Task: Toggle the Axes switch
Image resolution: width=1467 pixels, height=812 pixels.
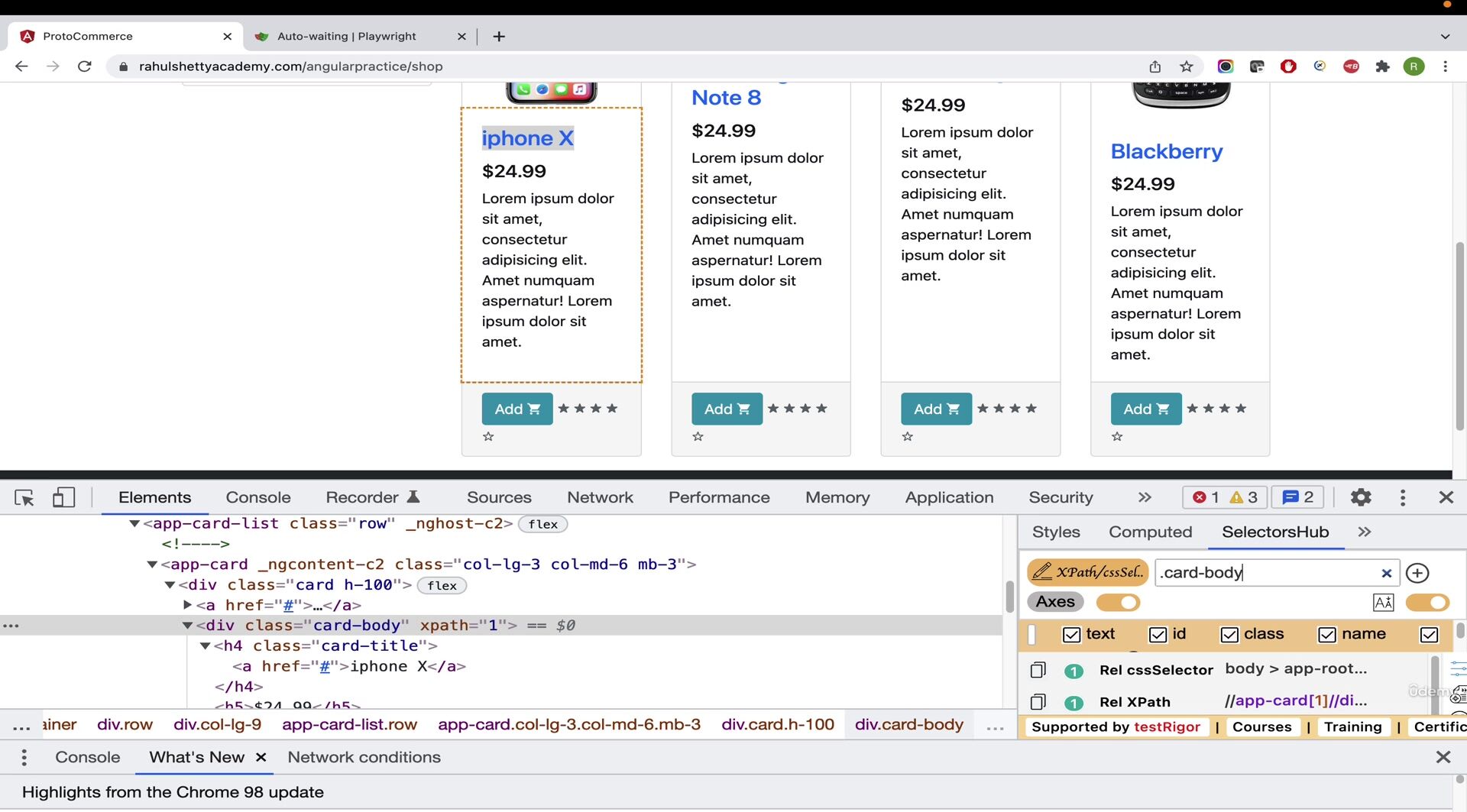Action: coord(1118,603)
